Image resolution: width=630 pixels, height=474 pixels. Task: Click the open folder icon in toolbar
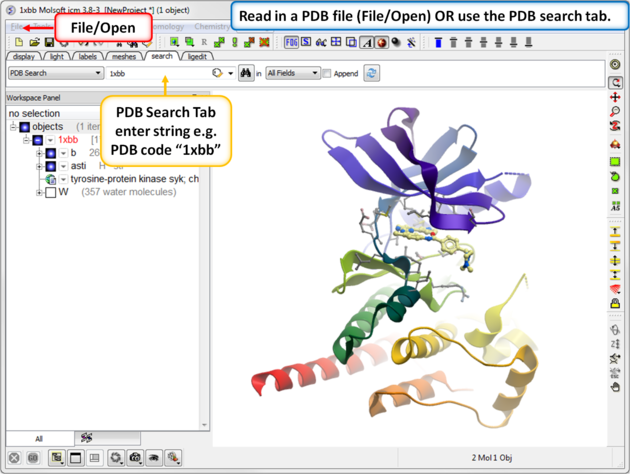(x=33, y=42)
